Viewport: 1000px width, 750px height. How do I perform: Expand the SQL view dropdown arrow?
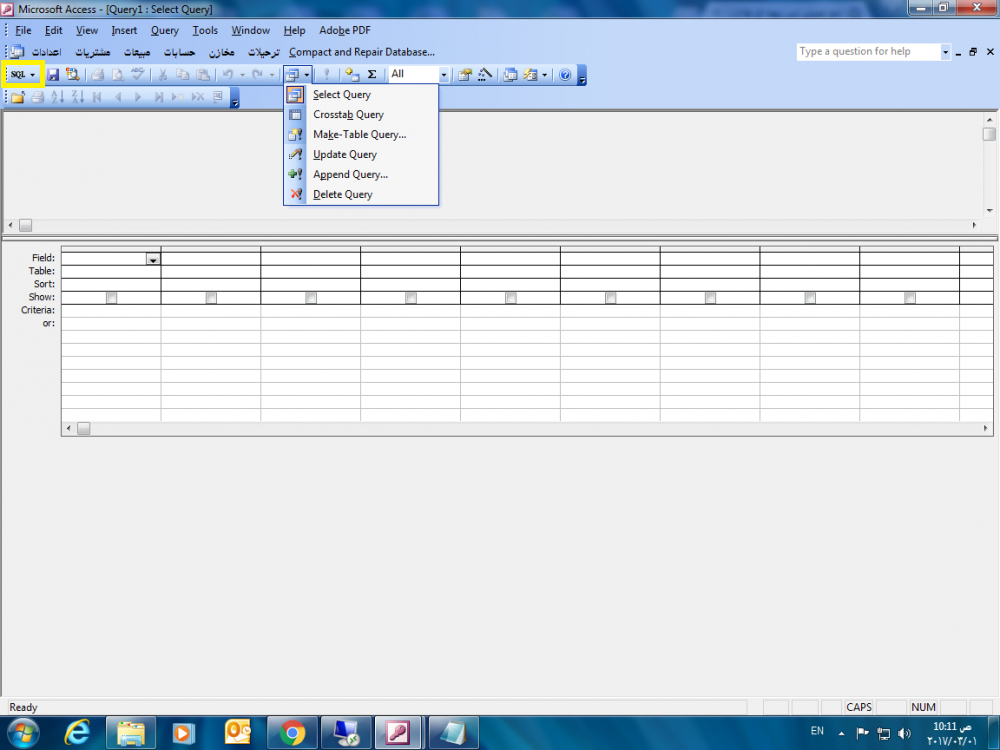33,75
